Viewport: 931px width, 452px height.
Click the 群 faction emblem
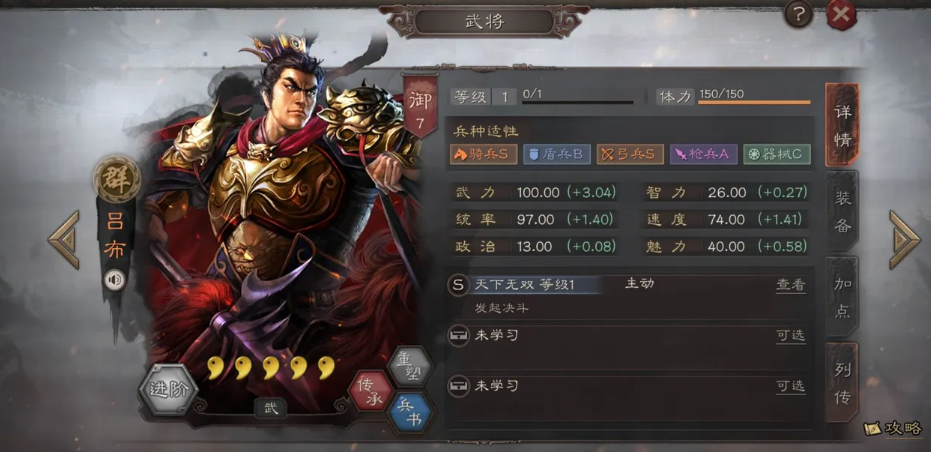(116, 178)
